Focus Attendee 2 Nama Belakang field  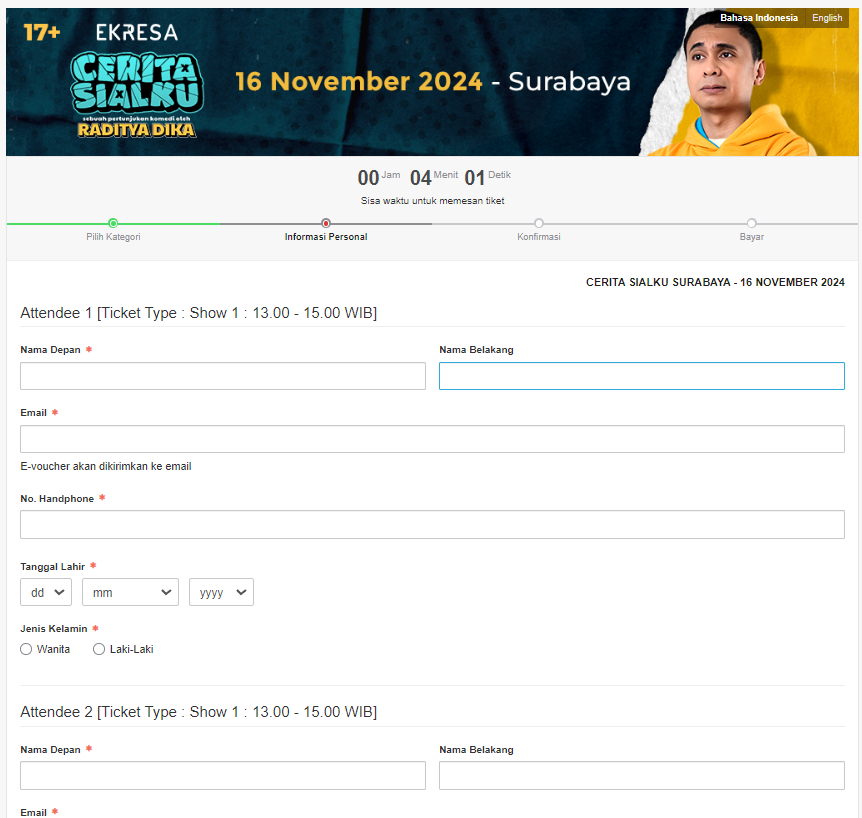pyautogui.click(x=642, y=776)
